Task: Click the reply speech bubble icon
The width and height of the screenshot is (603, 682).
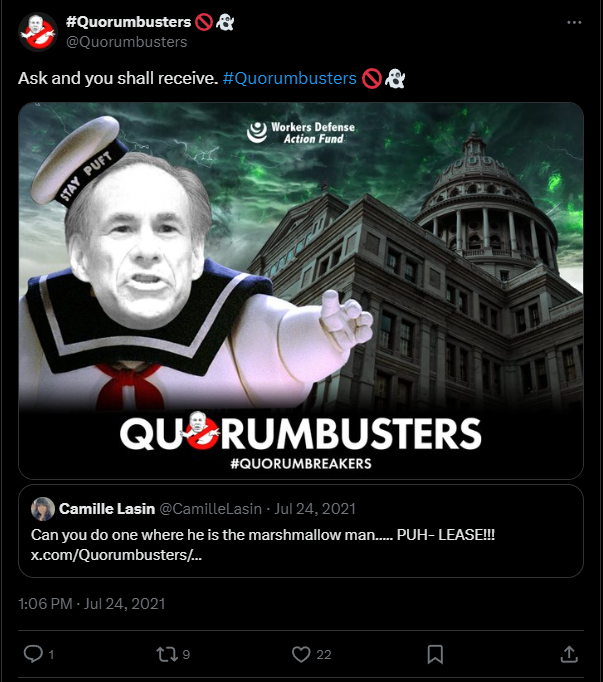Action: coord(33,654)
